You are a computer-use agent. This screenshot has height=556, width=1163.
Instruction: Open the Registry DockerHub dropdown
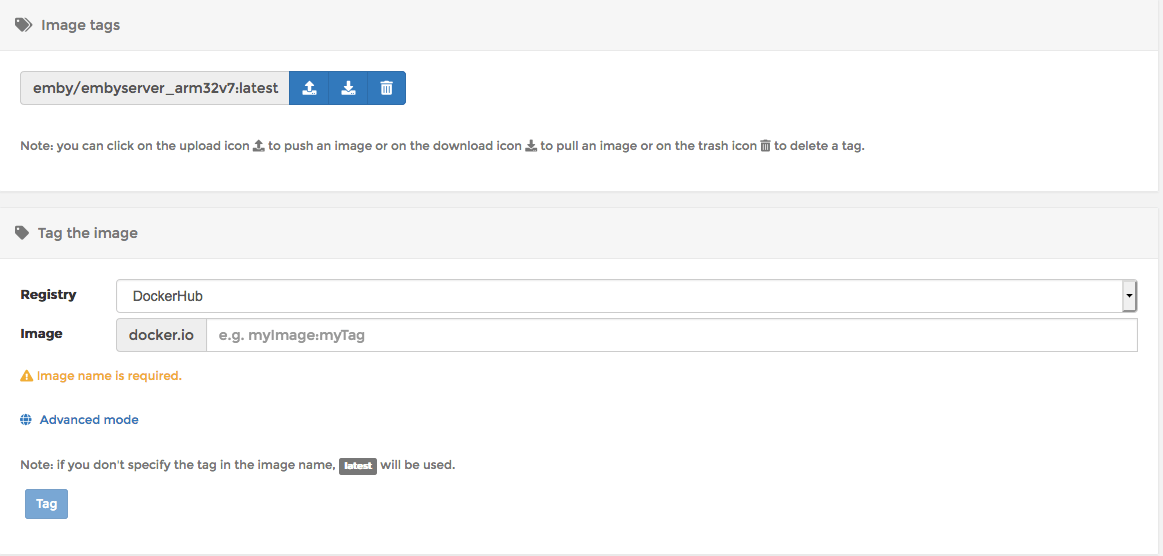[627, 296]
